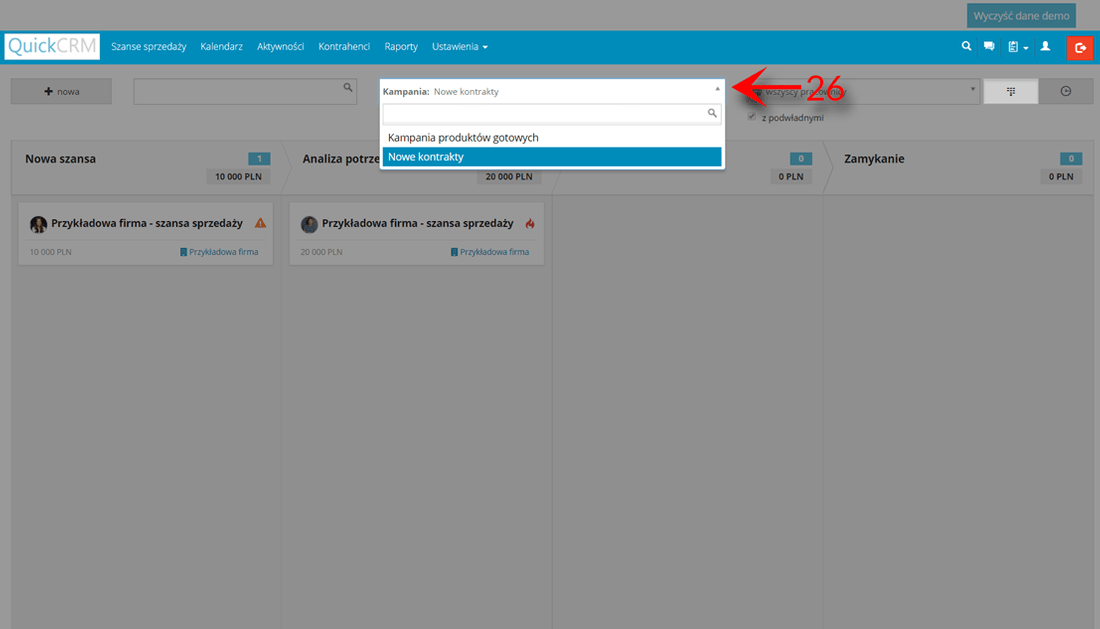Open the Kalendarz menu item
The image size is (1100, 629).
click(x=221, y=46)
